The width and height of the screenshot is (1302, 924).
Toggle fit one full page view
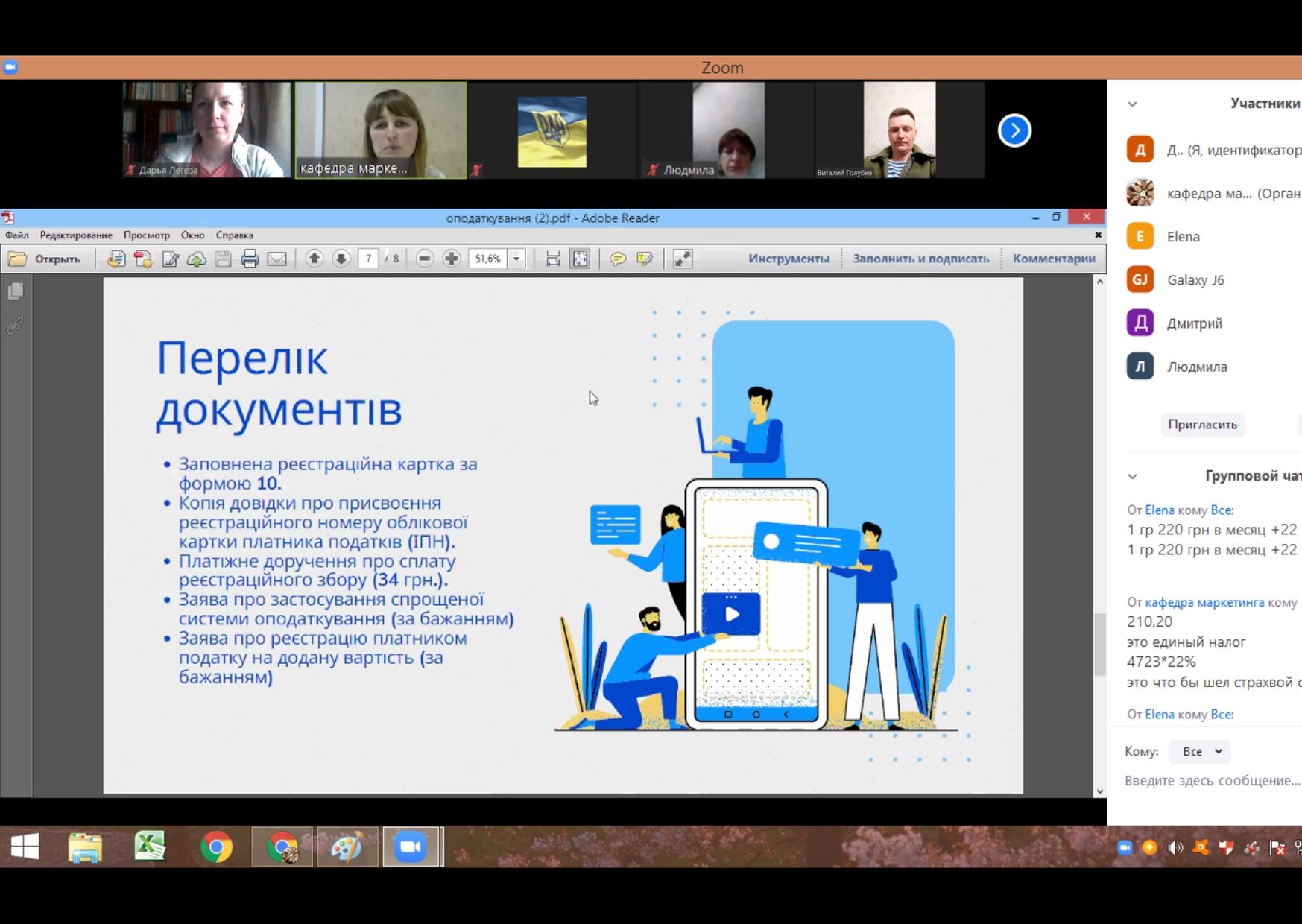tap(580, 259)
